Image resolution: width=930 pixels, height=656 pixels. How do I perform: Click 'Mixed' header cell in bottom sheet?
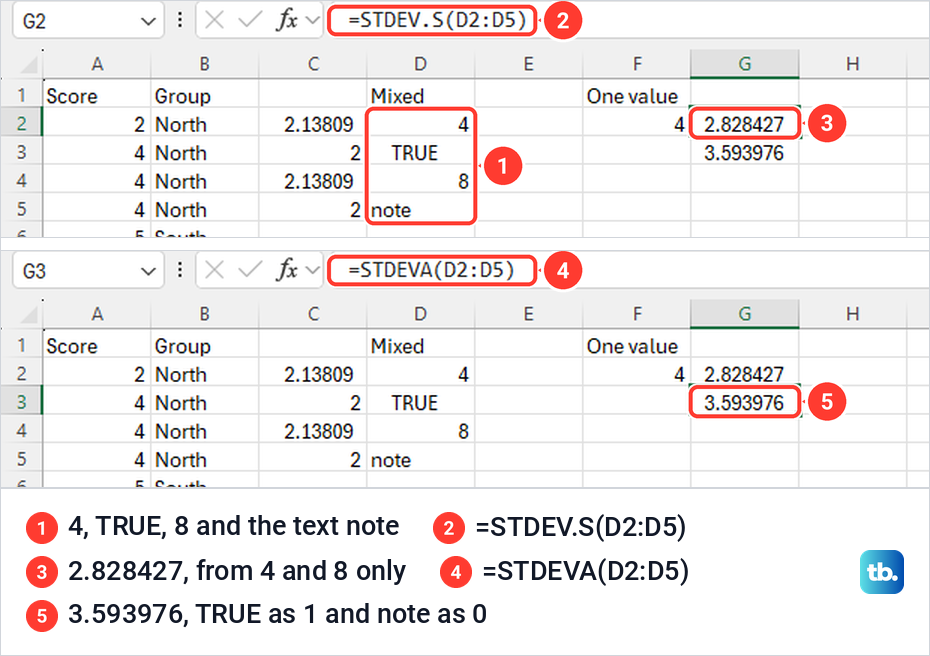coord(421,345)
